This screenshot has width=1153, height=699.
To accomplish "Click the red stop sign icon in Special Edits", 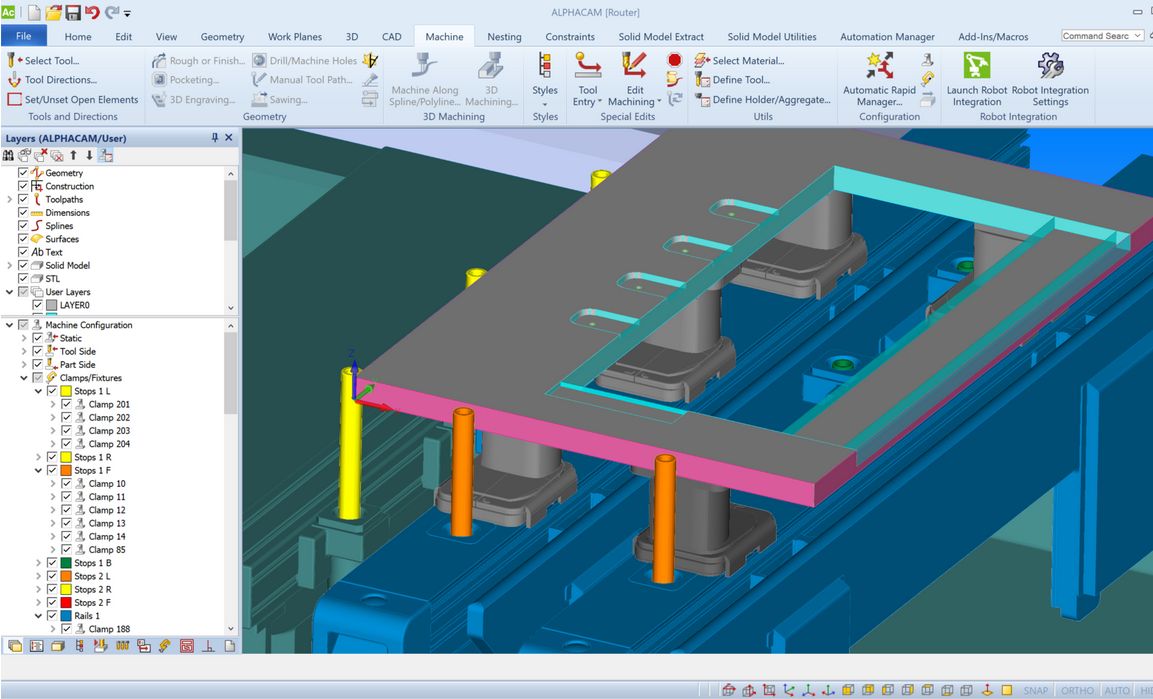I will tap(674, 61).
